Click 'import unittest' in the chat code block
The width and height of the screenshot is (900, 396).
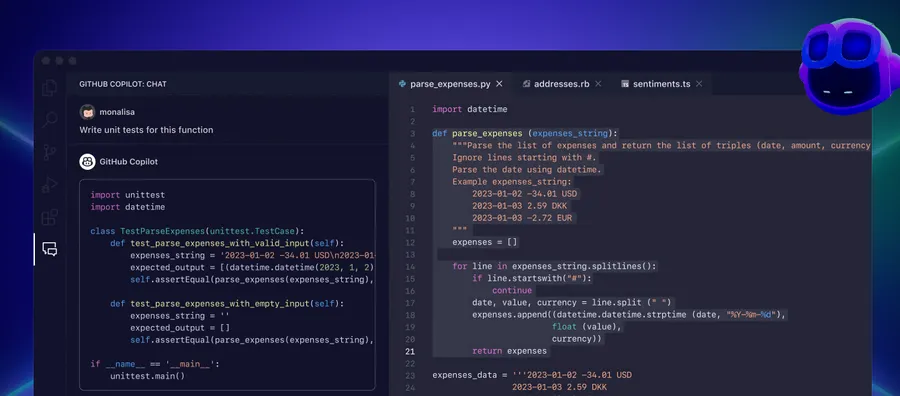[127, 195]
